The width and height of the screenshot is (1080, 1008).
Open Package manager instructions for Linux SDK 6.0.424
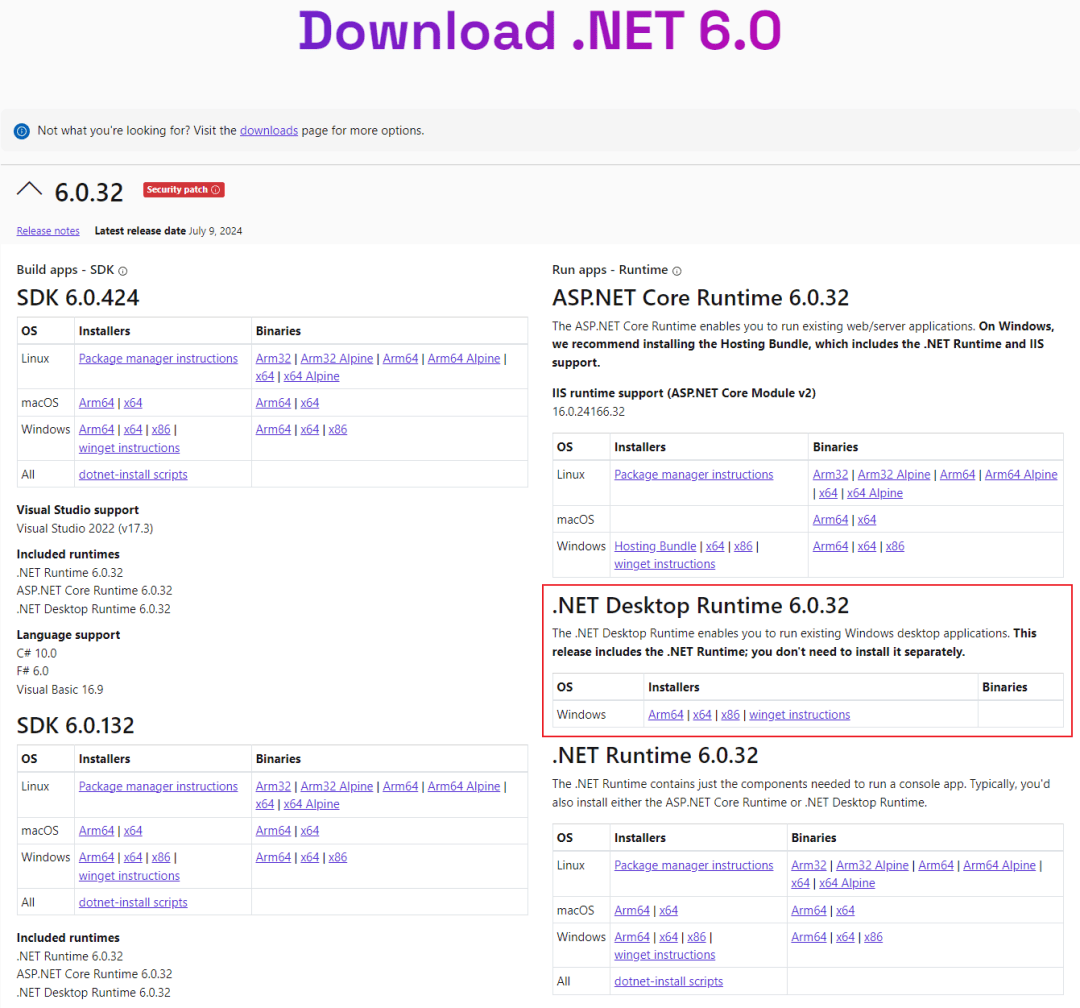pos(158,357)
